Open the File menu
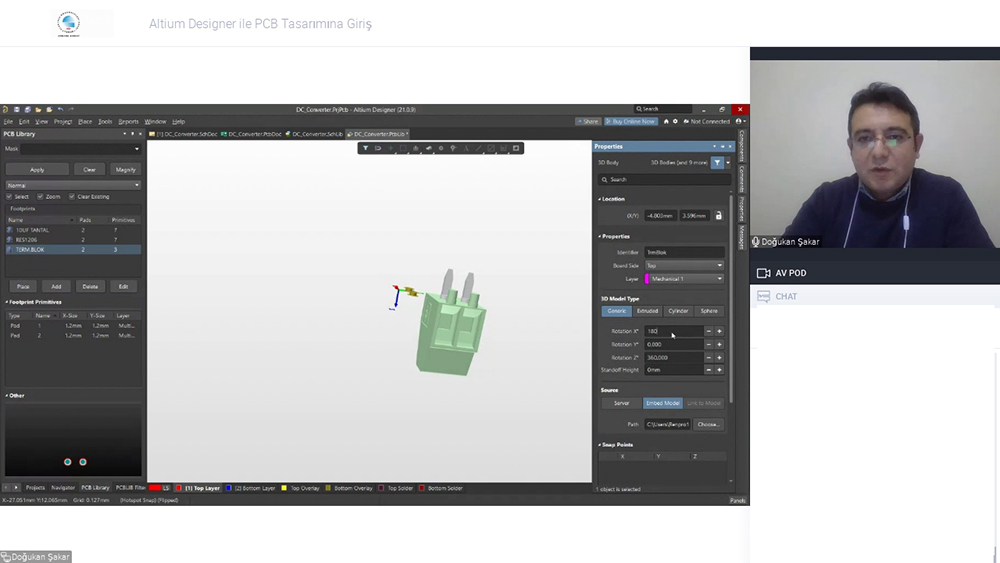 (x=8, y=121)
